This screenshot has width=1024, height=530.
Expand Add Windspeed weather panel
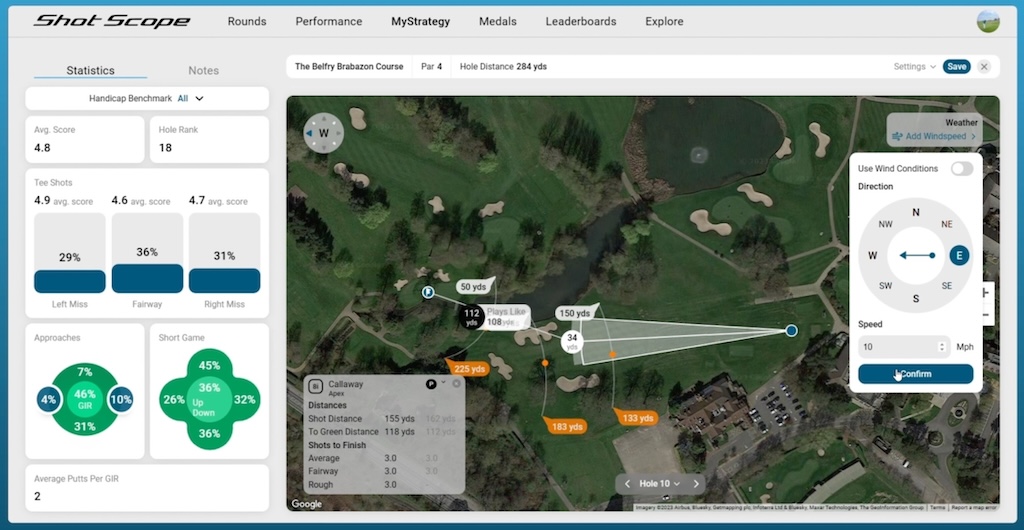(934, 136)
